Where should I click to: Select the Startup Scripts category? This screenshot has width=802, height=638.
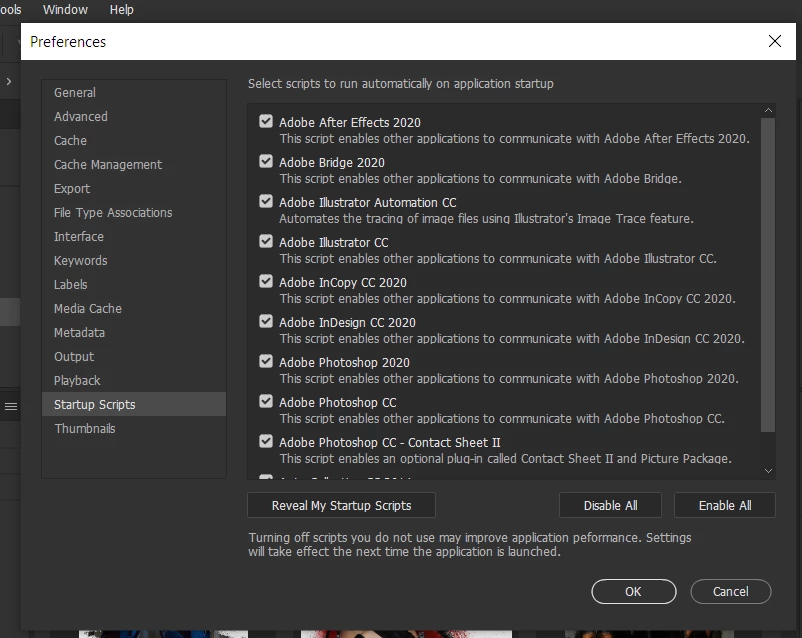pos(133,405)
